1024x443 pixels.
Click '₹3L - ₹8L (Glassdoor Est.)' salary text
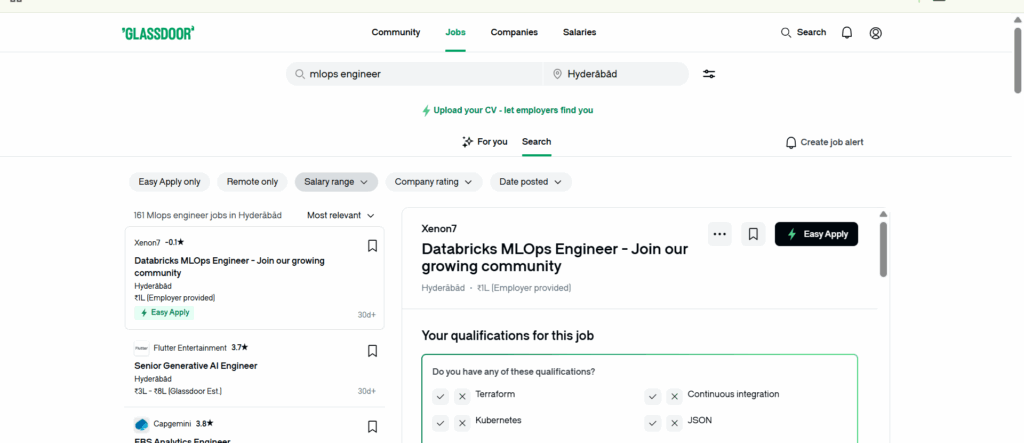(178, 391)
